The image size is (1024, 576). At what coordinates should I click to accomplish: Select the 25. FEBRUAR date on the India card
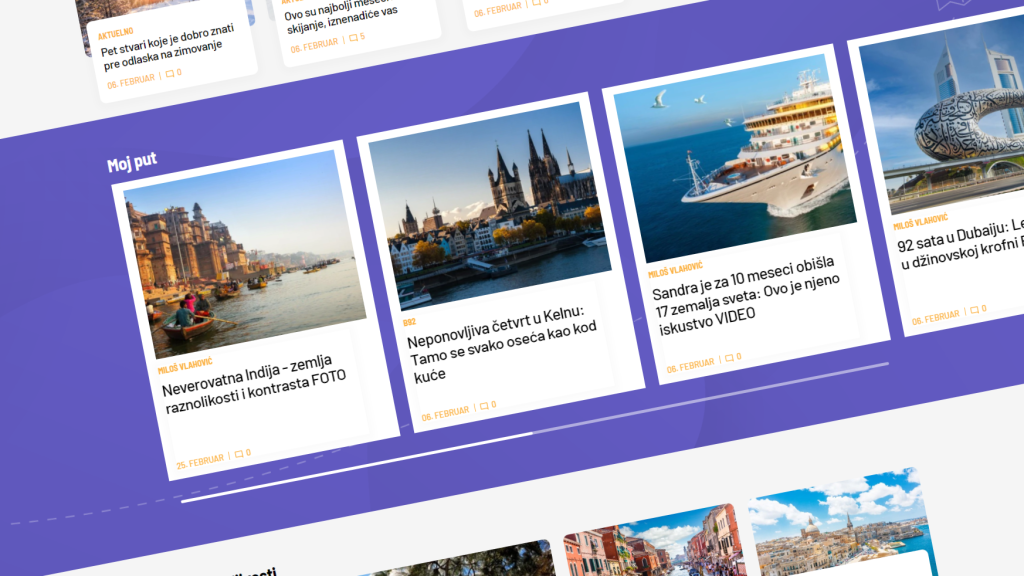pyautogui.click(x=200, y=461)
